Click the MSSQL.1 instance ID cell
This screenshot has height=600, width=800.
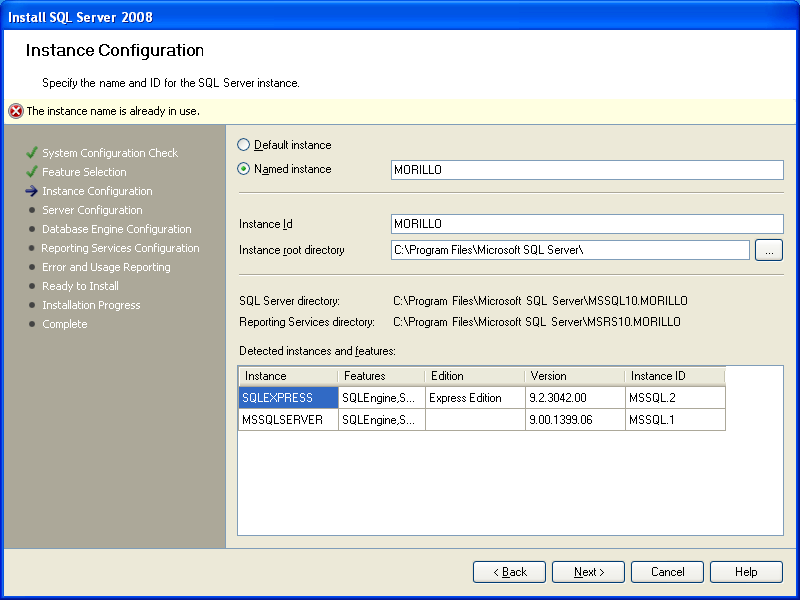(x=675, y=420)
